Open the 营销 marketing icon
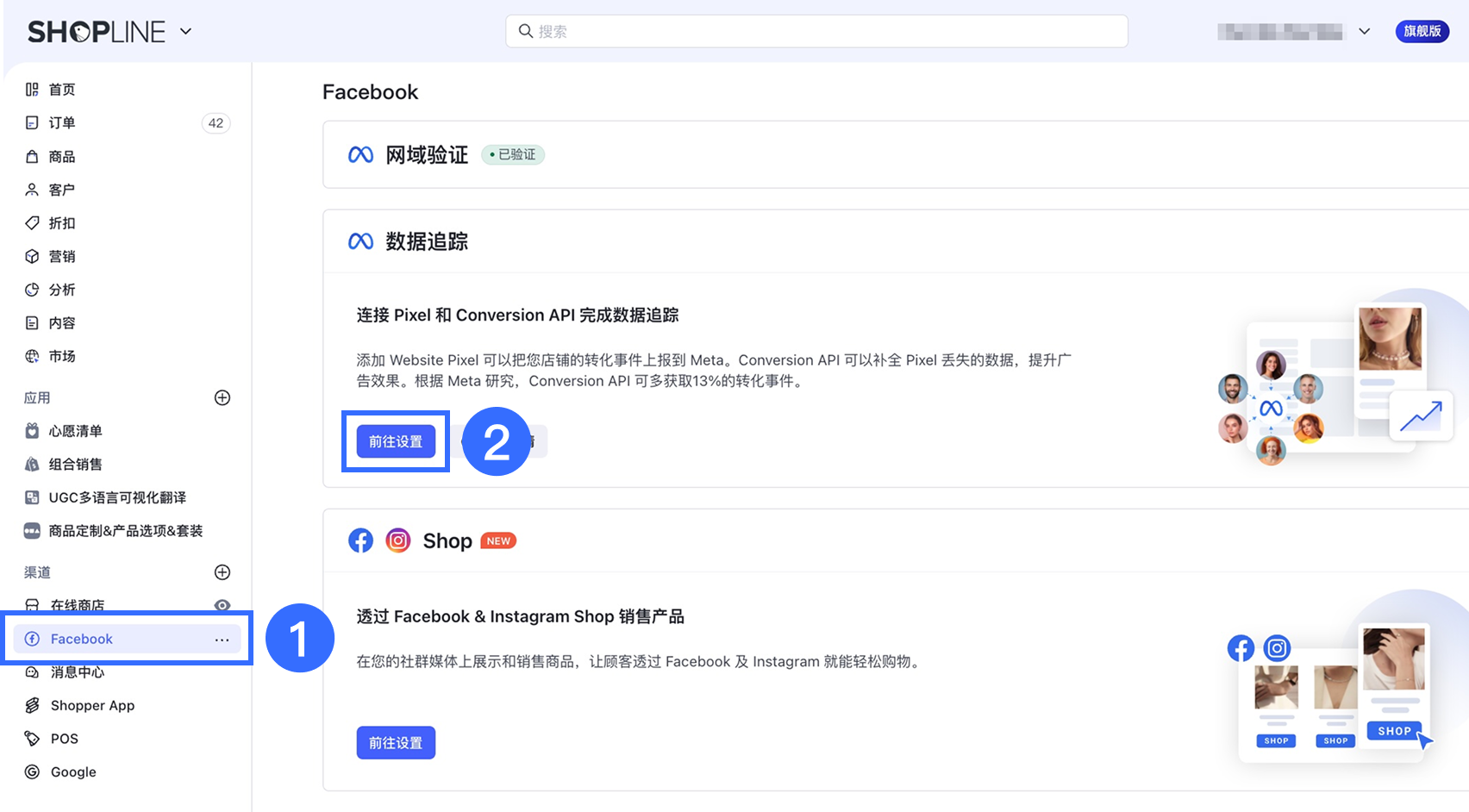 click(x=32, y=256)
